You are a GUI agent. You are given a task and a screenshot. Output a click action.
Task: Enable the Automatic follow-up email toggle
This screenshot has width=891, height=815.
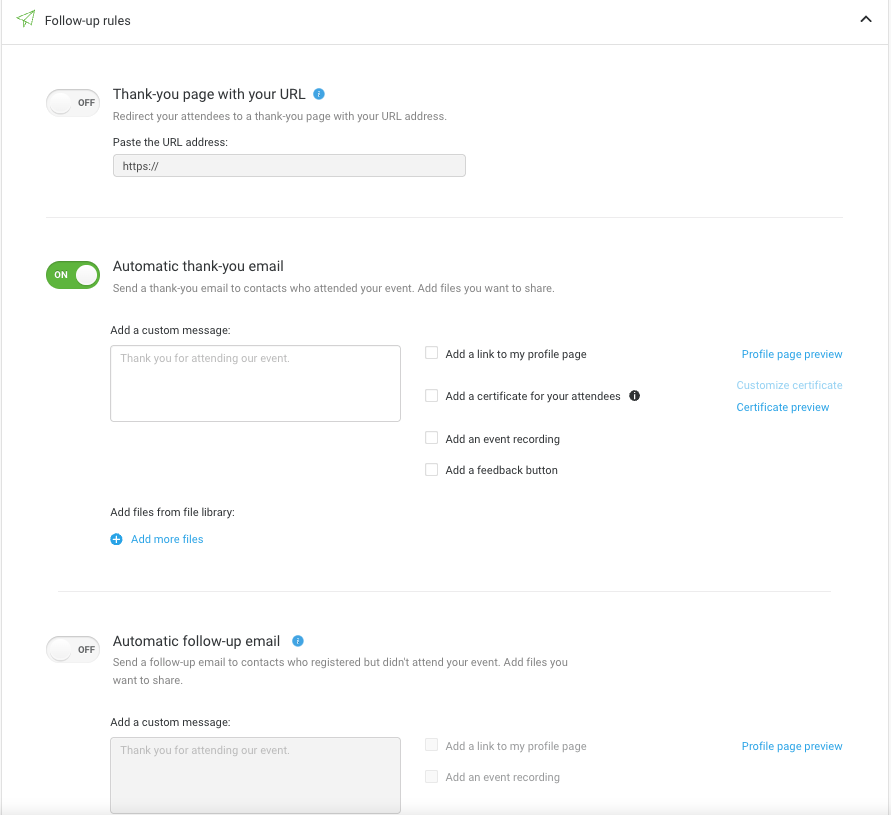coord(73,649)
